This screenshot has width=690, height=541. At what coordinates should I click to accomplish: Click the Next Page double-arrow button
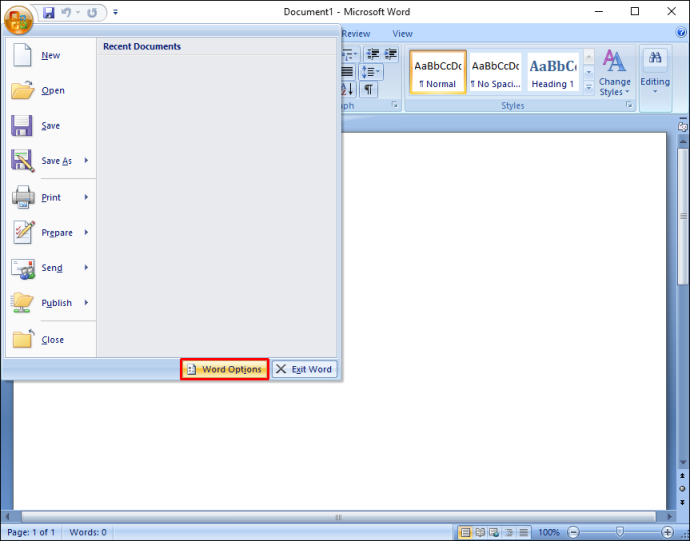pos(683,502)
